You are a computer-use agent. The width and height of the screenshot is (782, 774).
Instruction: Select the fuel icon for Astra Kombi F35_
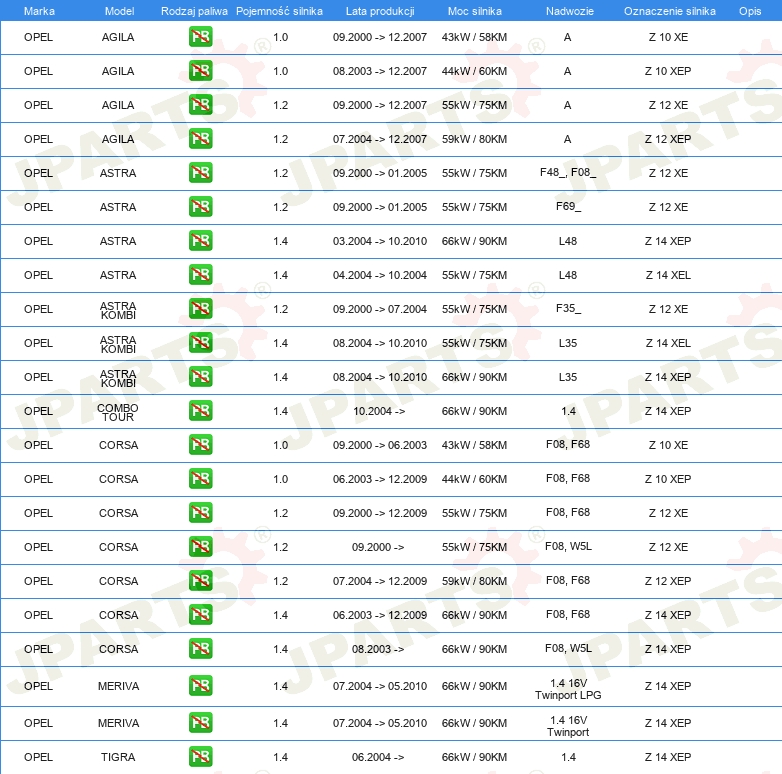(200, 309)
